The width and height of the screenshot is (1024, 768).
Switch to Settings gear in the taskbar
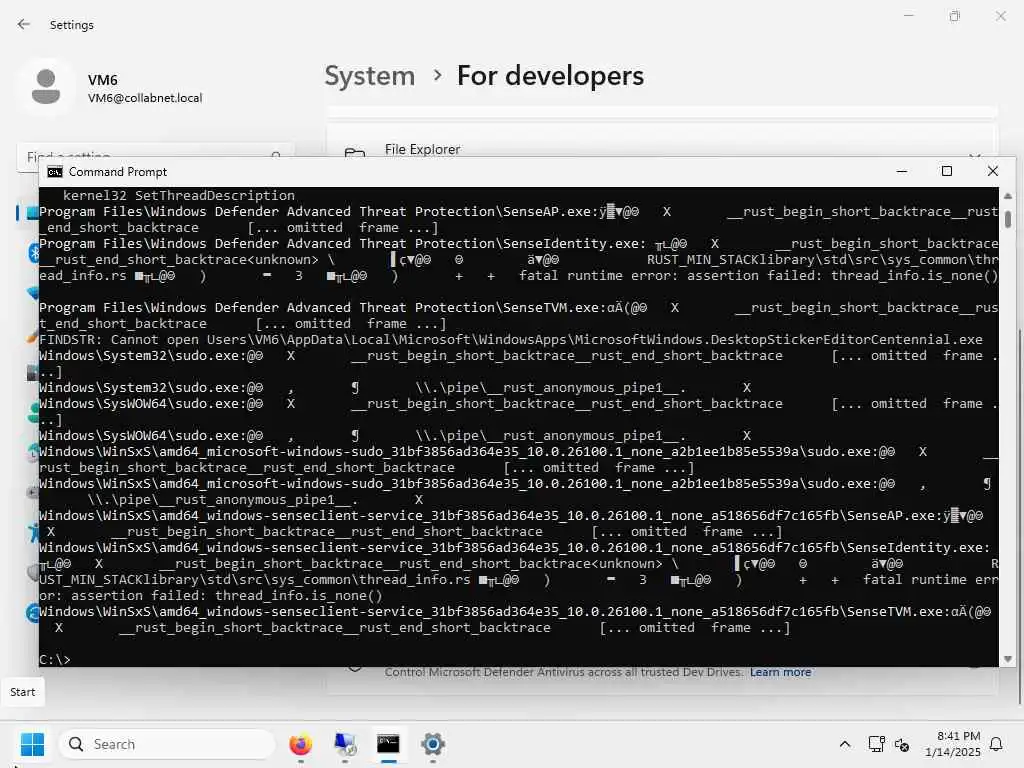[432, 744]
